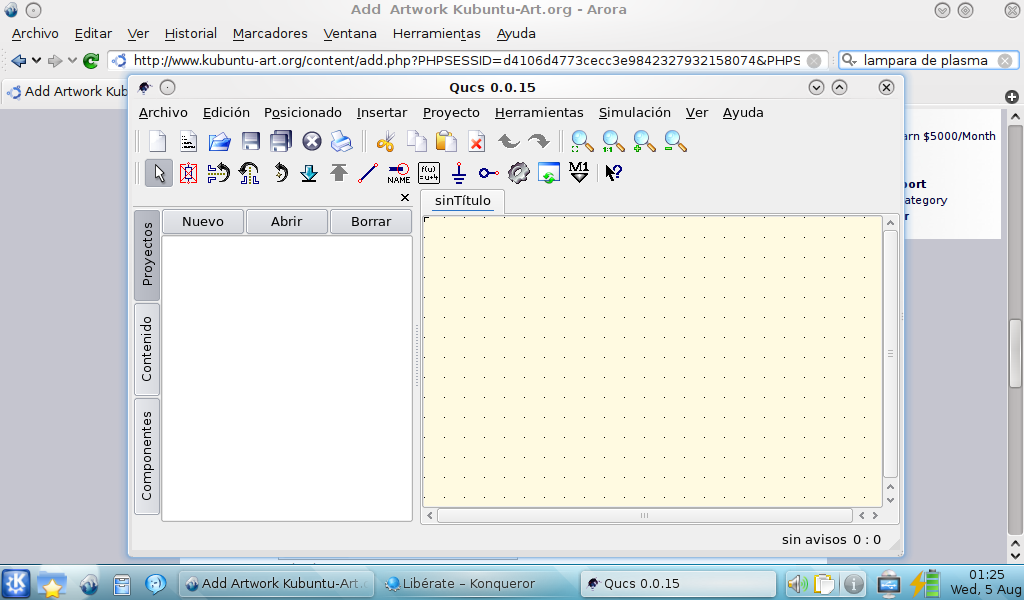The image size is (1024, 600).
Task: Open a file with the folder icon
Action: 219,141
